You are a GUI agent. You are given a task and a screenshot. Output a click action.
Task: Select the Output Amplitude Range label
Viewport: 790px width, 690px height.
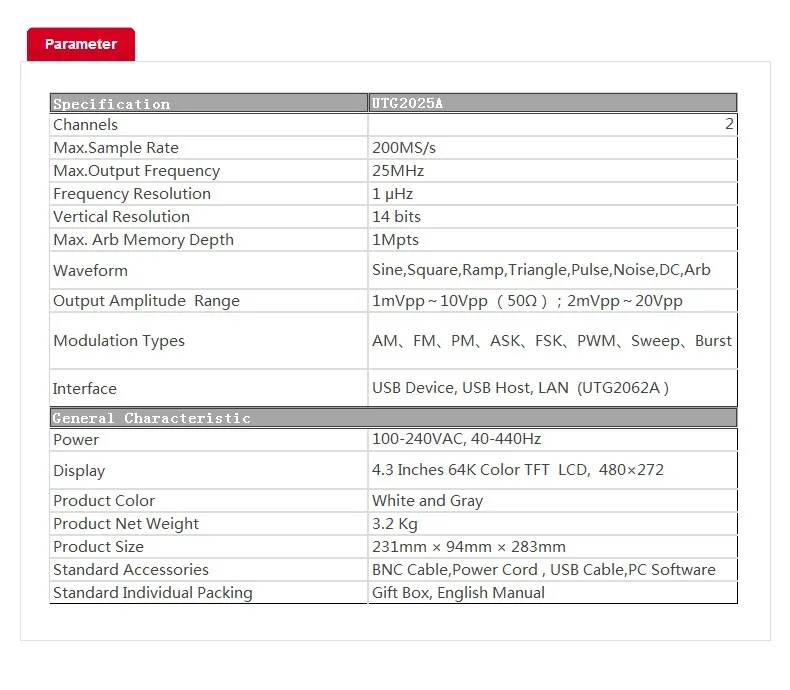pyautogui.click(x=147, y=301)
